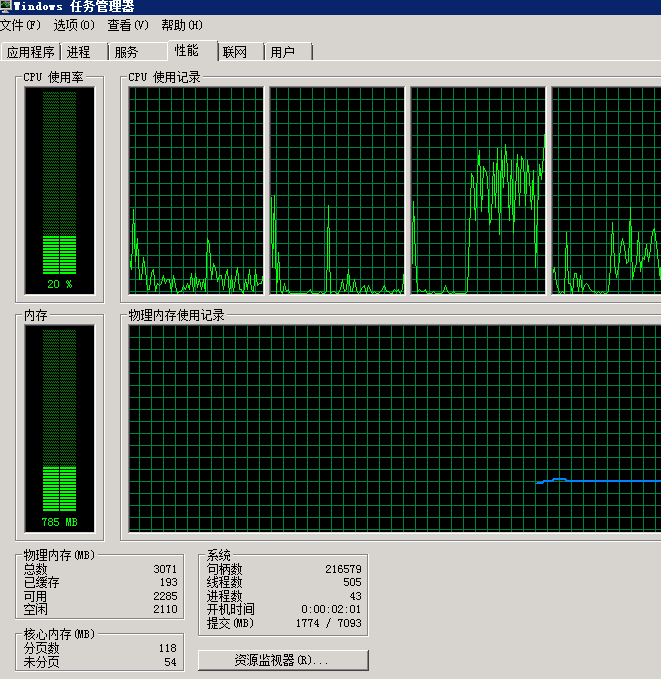The height and width of the screenshot is (679, 661).
Task: Click the 未分页 value 54
Action: (x=170, y=662)
